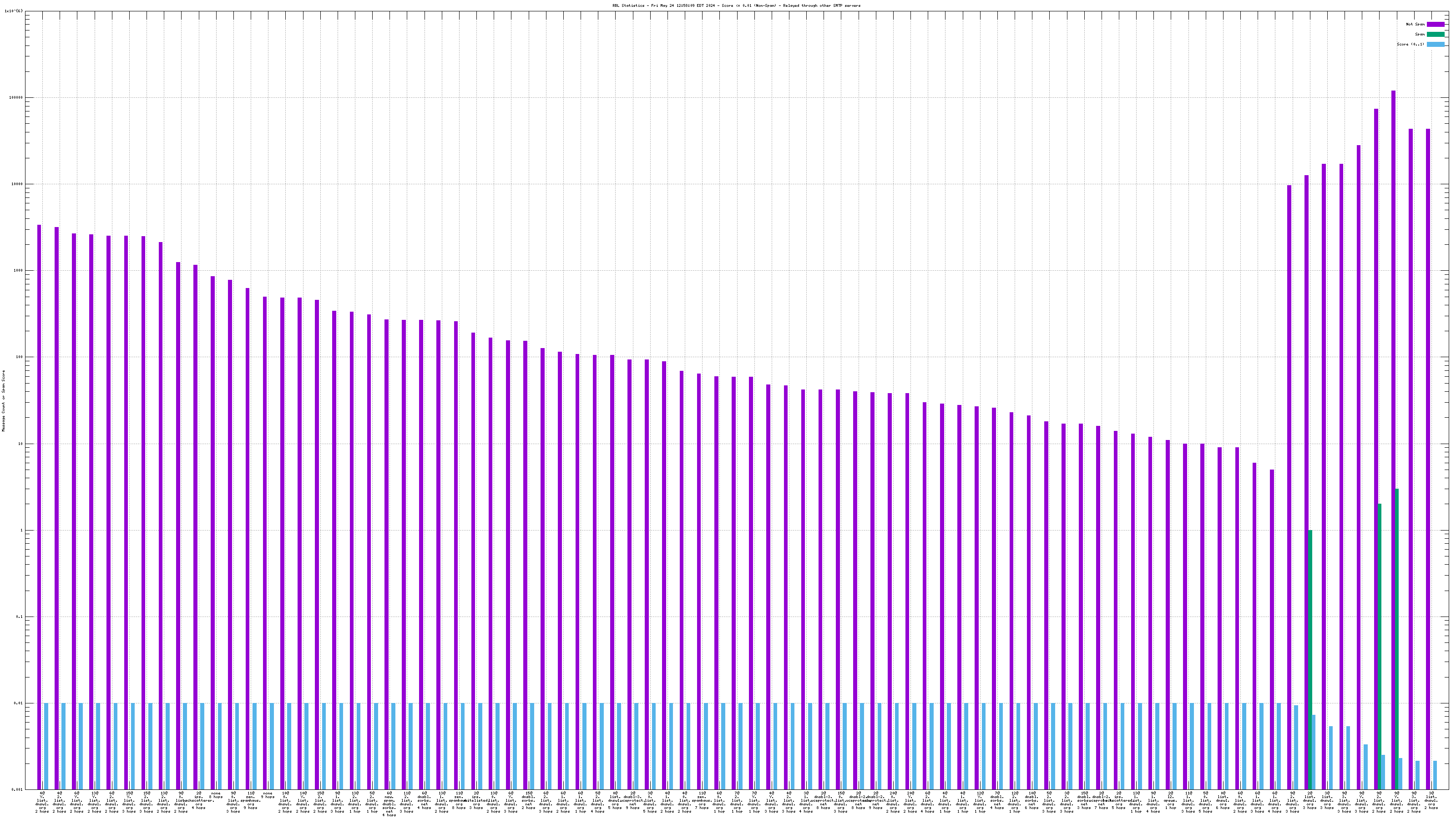1456x819 pixels.
Task: Click the 'none 9 hops' x-axis label
Action: [x=268, y=795]
